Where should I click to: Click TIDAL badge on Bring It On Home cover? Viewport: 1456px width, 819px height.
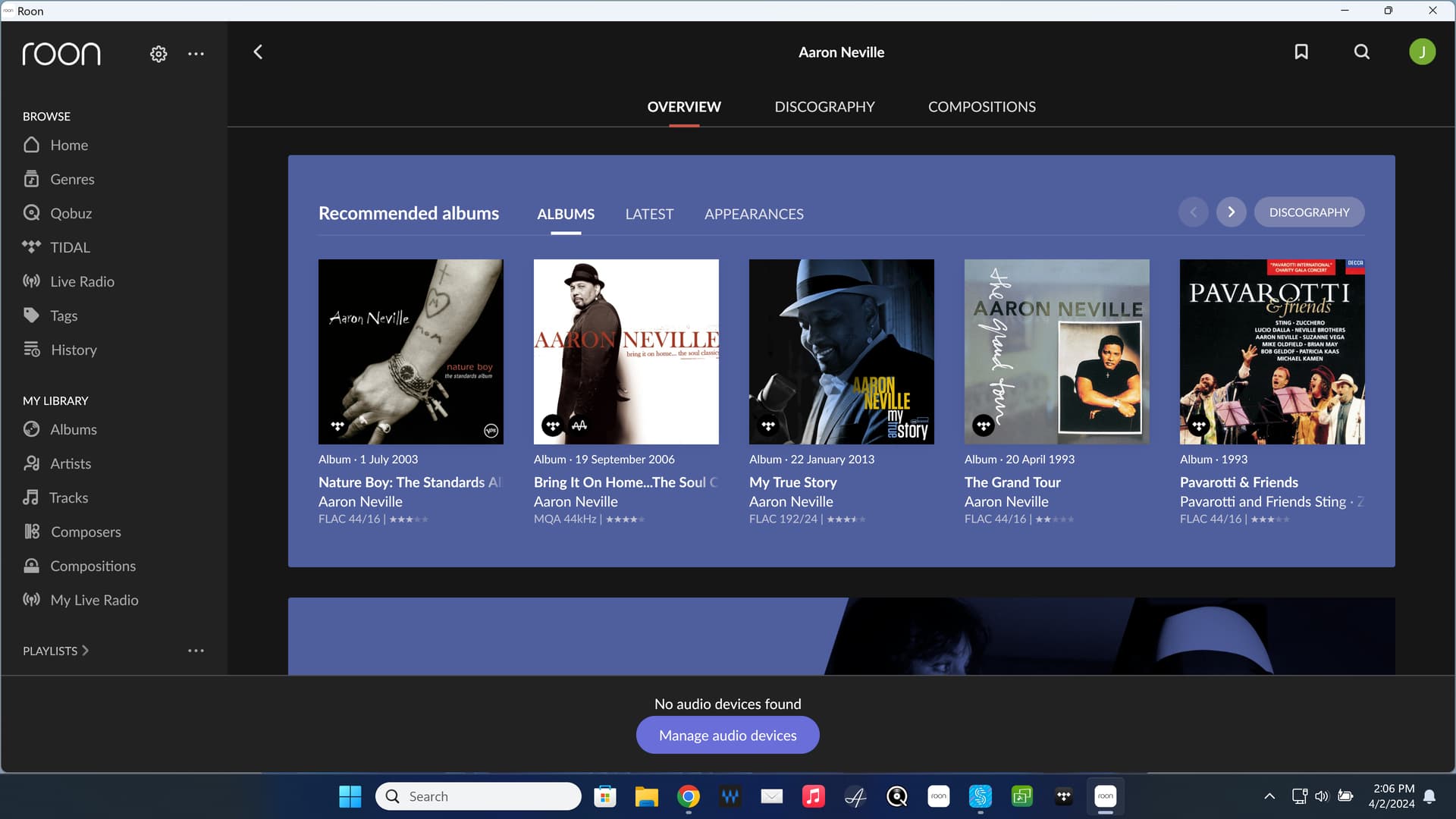point(552,425)
